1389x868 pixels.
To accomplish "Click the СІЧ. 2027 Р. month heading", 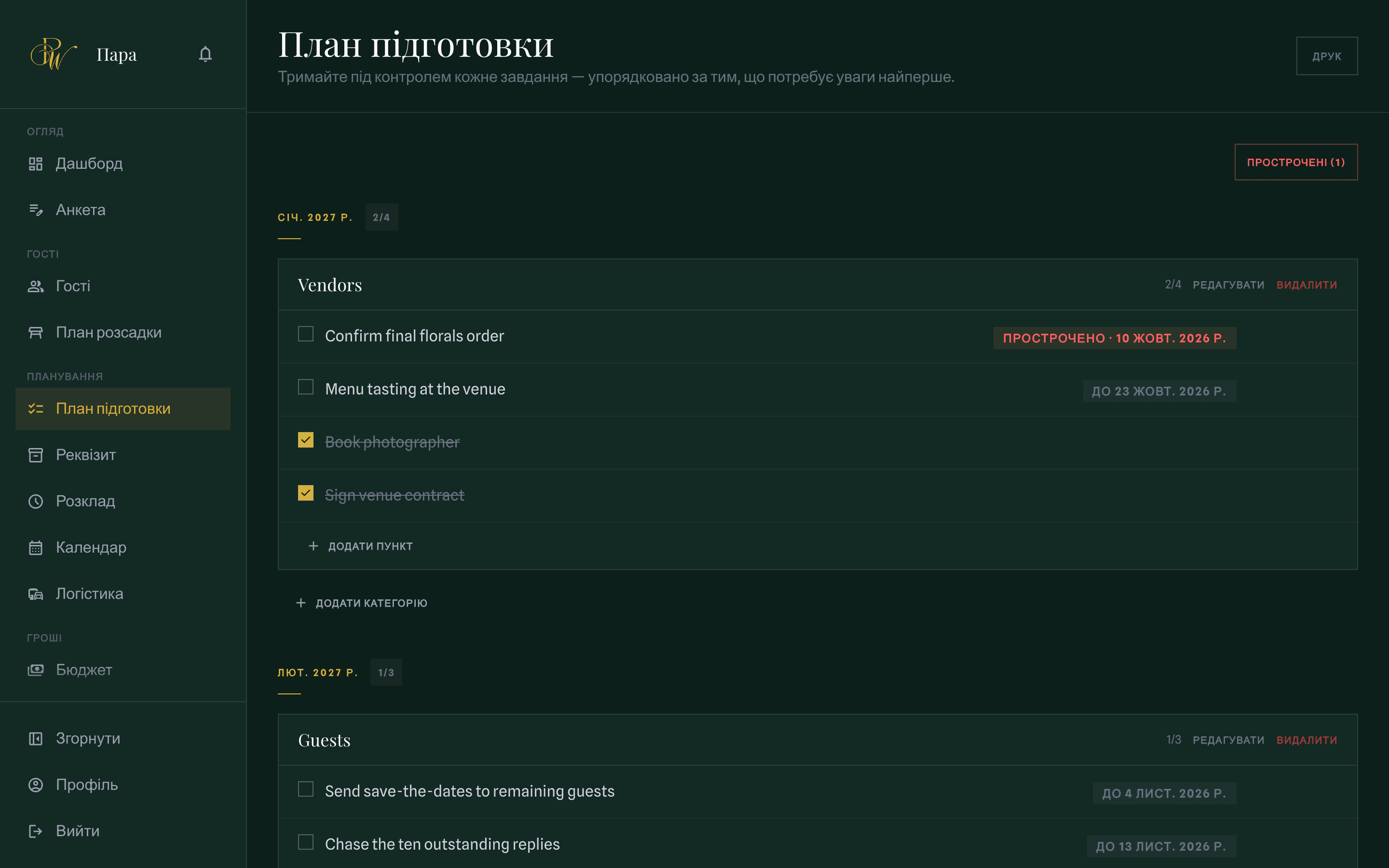I will click(315, 217).
